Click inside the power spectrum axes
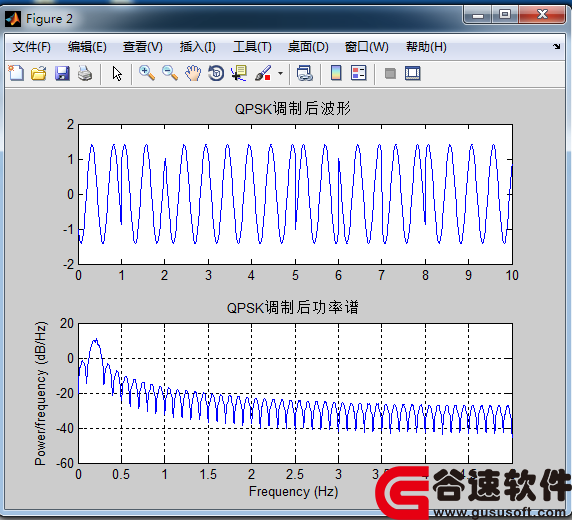The image size is (572, 520). pos(295,393)
